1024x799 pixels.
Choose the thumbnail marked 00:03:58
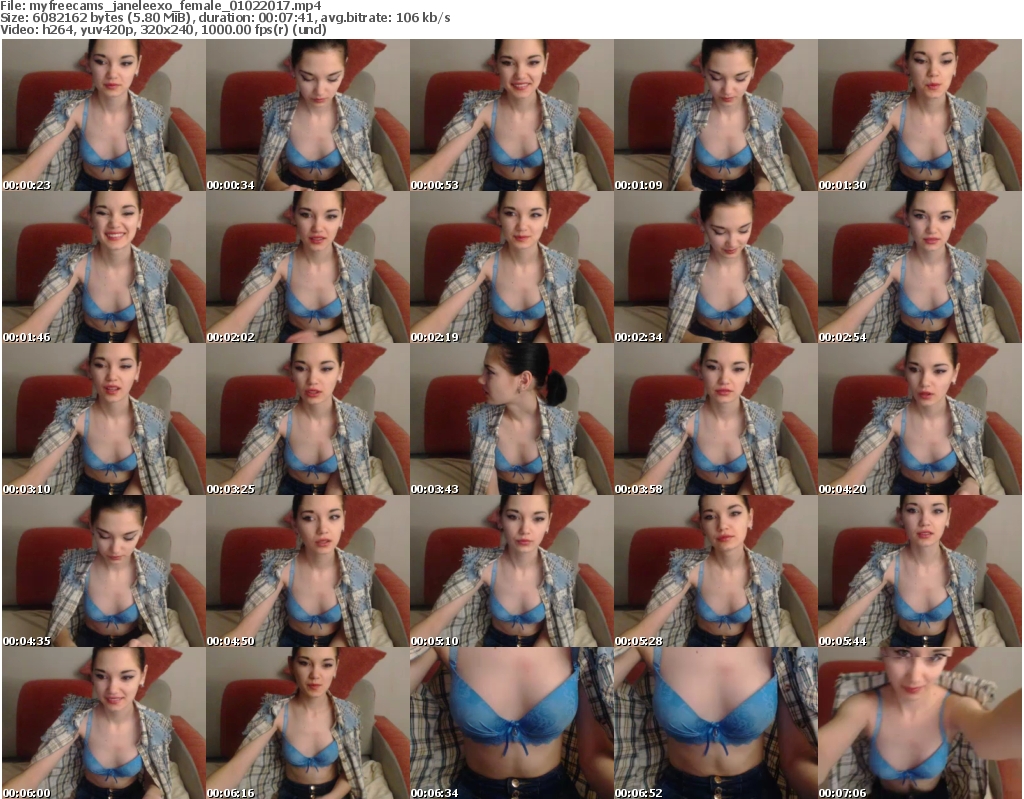pyautogui.click(x=716, y=419)
